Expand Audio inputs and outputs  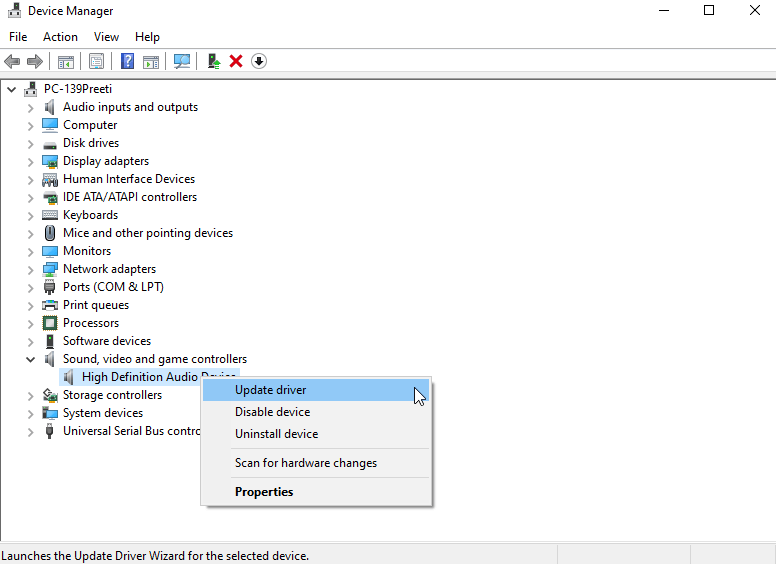point(31,108)
